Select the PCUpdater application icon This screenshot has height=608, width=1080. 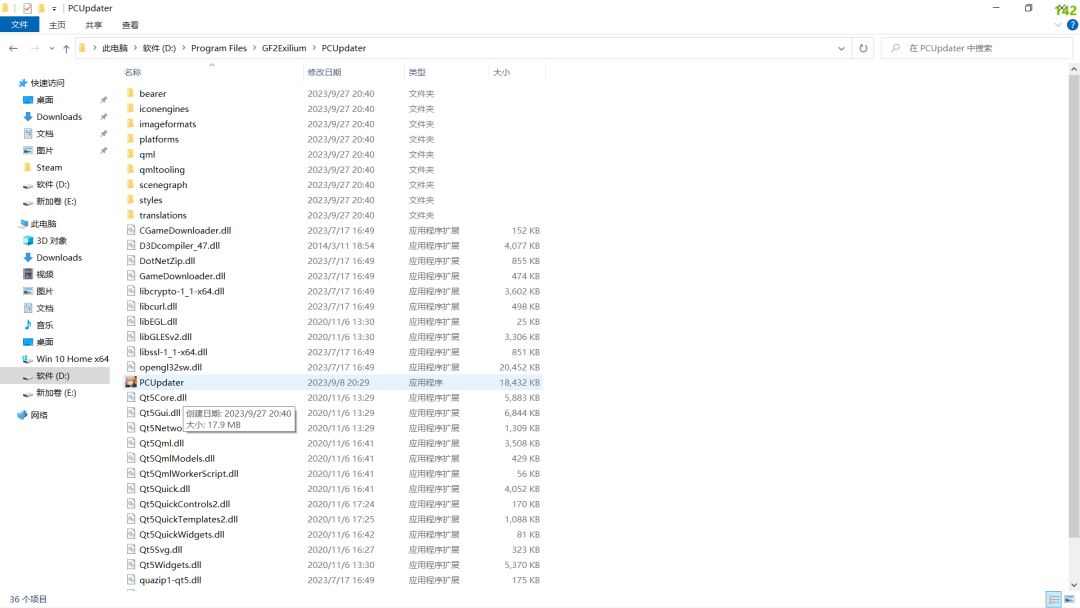131,382
